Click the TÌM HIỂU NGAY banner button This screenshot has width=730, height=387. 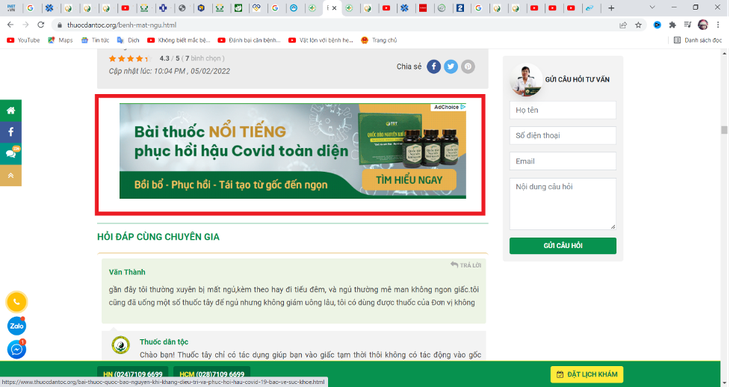point(409,180)
